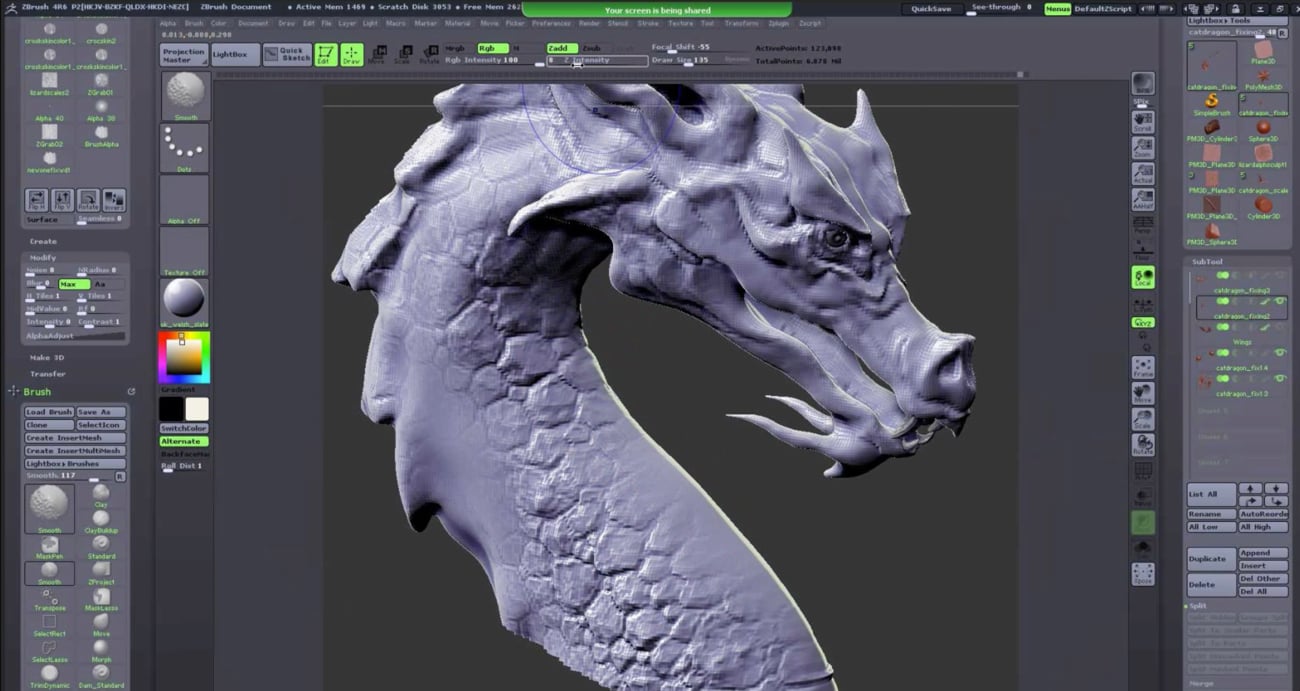
Task: Select the catdragon_fixing2 subtool
Action: 1241,308
